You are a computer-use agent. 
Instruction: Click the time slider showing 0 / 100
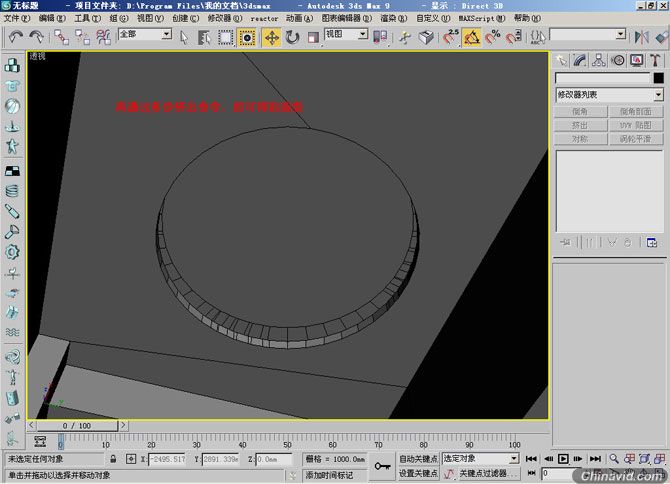coord(77,425)
